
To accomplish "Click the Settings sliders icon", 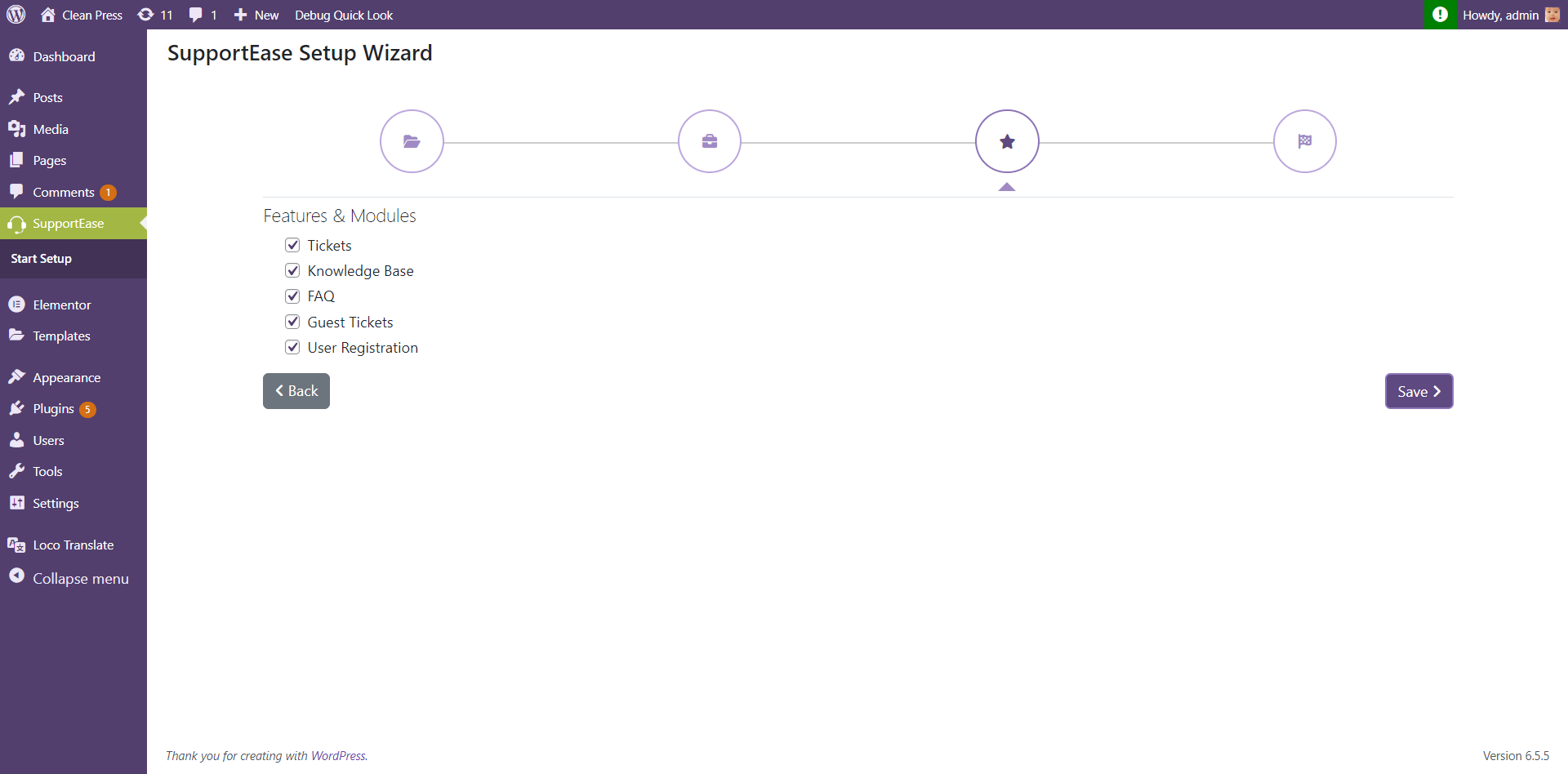I will [x=16, y=503].
